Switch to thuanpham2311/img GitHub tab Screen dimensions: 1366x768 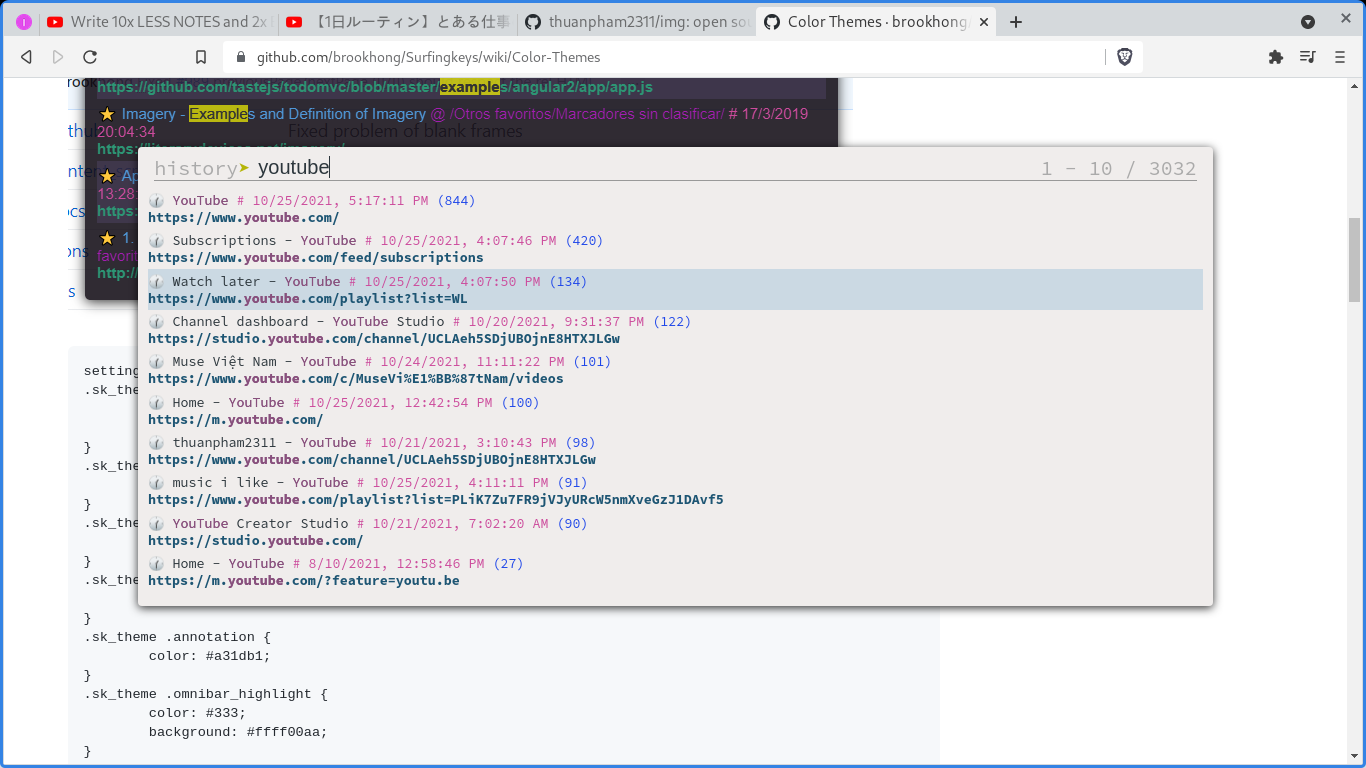[636, 22]
